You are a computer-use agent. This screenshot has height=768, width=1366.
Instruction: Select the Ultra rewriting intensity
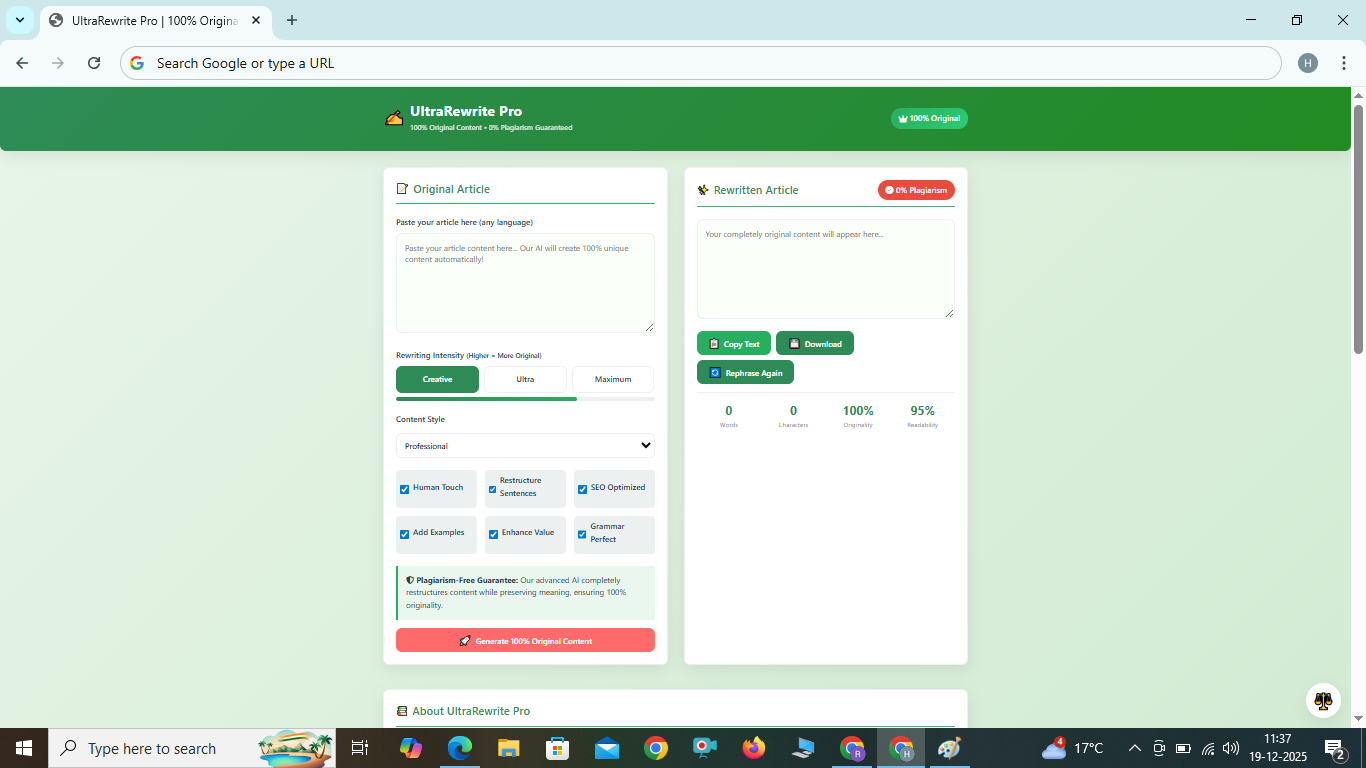coord(525,379)
